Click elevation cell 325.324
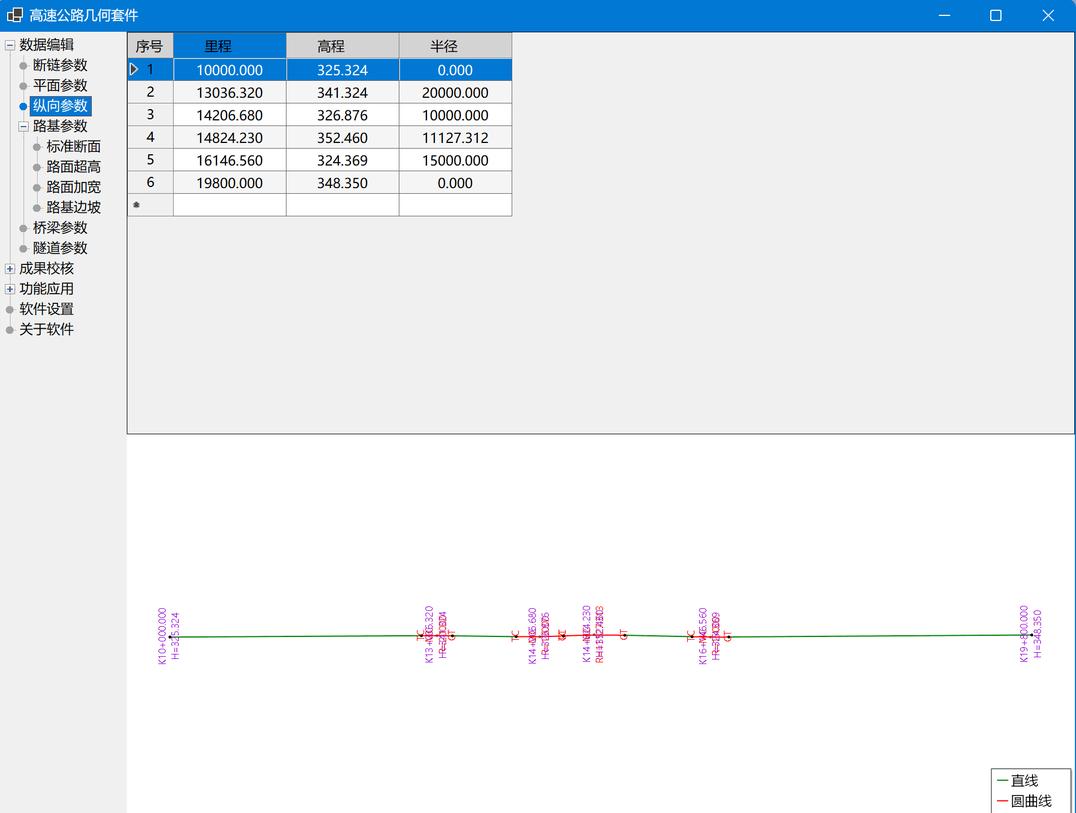1076x813 pixels. (x=342, y=70)
